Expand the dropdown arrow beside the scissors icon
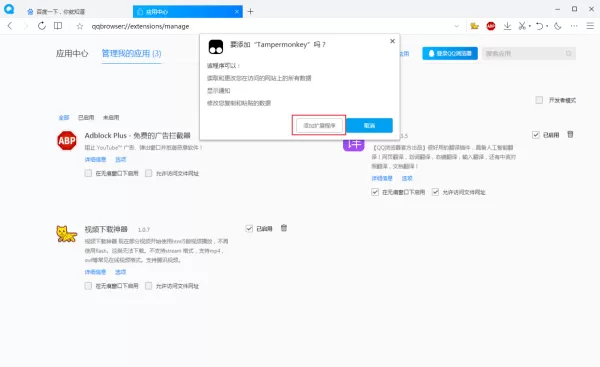The width and height of the screenshot is (600, 367). (530, 26)
